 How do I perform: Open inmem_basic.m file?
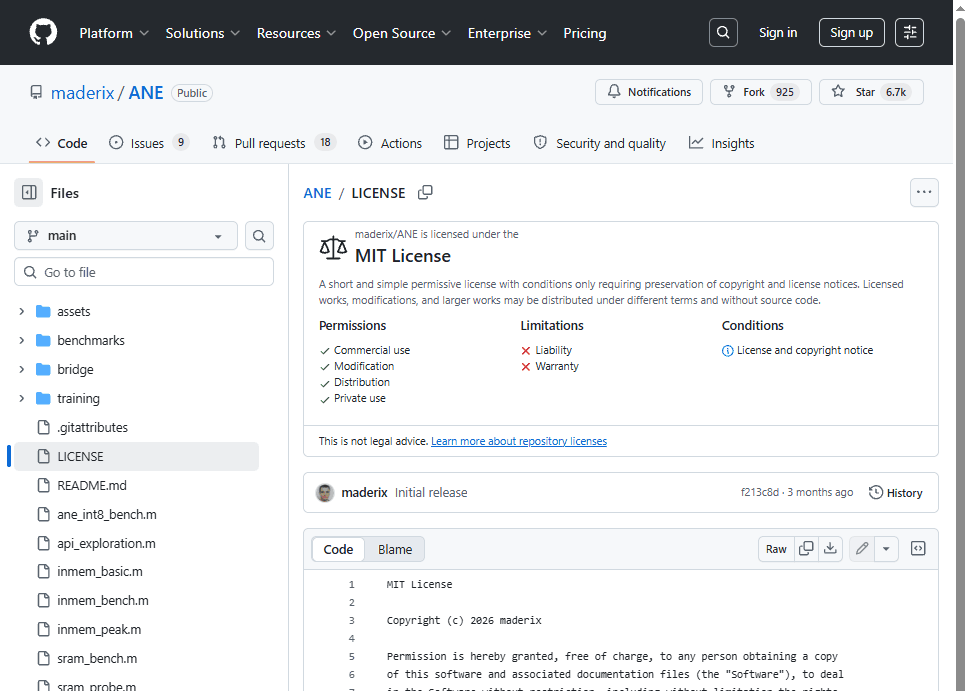(x=100, y=571)
